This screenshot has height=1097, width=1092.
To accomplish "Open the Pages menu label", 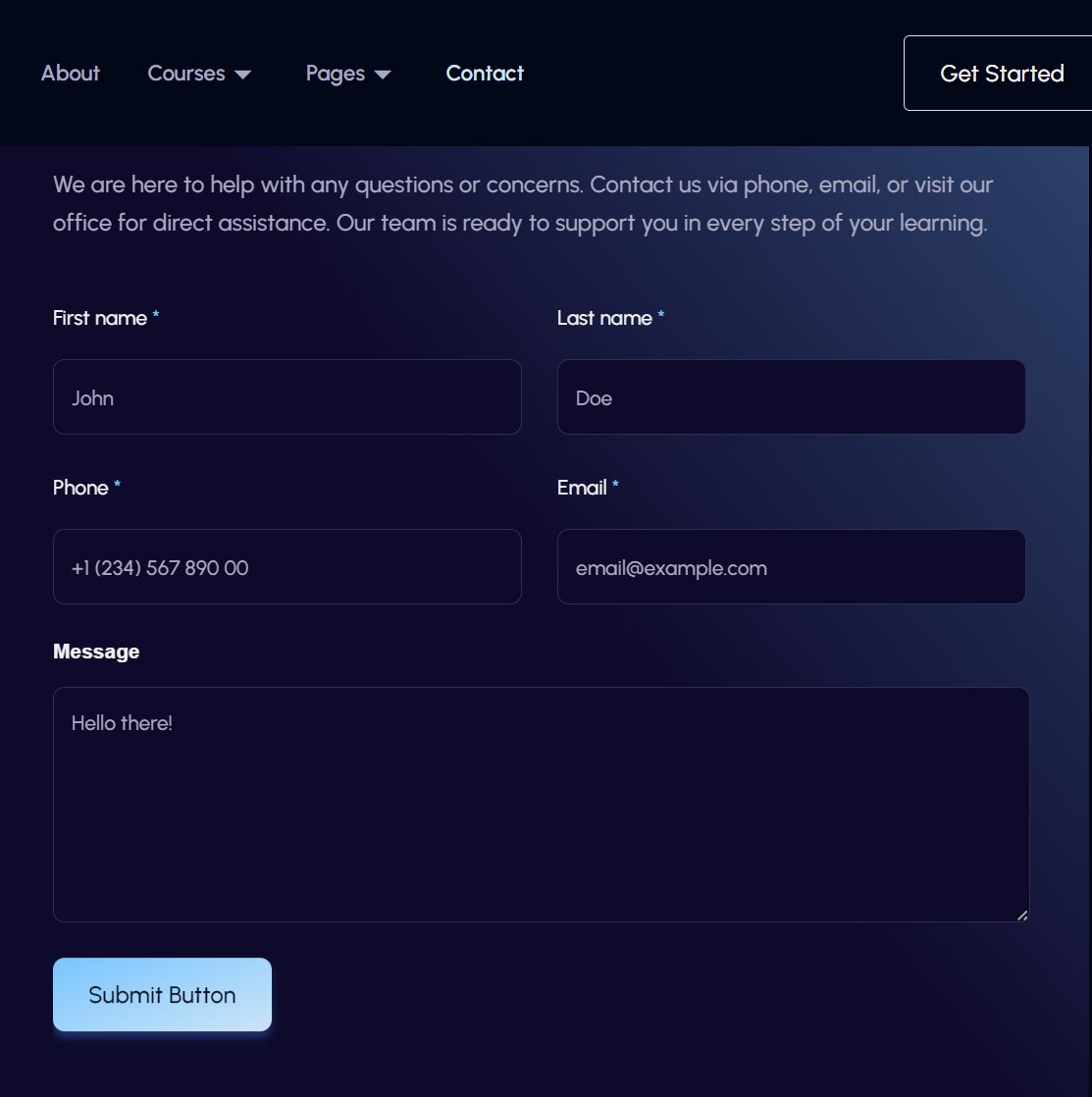I will [336, 74].
